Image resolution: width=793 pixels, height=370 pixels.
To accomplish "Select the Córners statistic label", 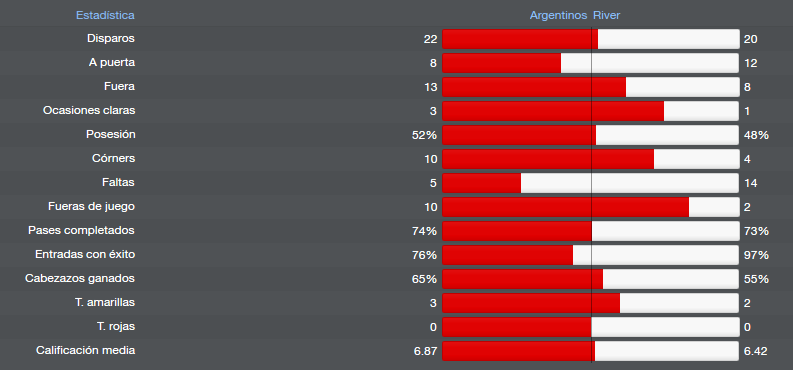I will click(113, 159).
